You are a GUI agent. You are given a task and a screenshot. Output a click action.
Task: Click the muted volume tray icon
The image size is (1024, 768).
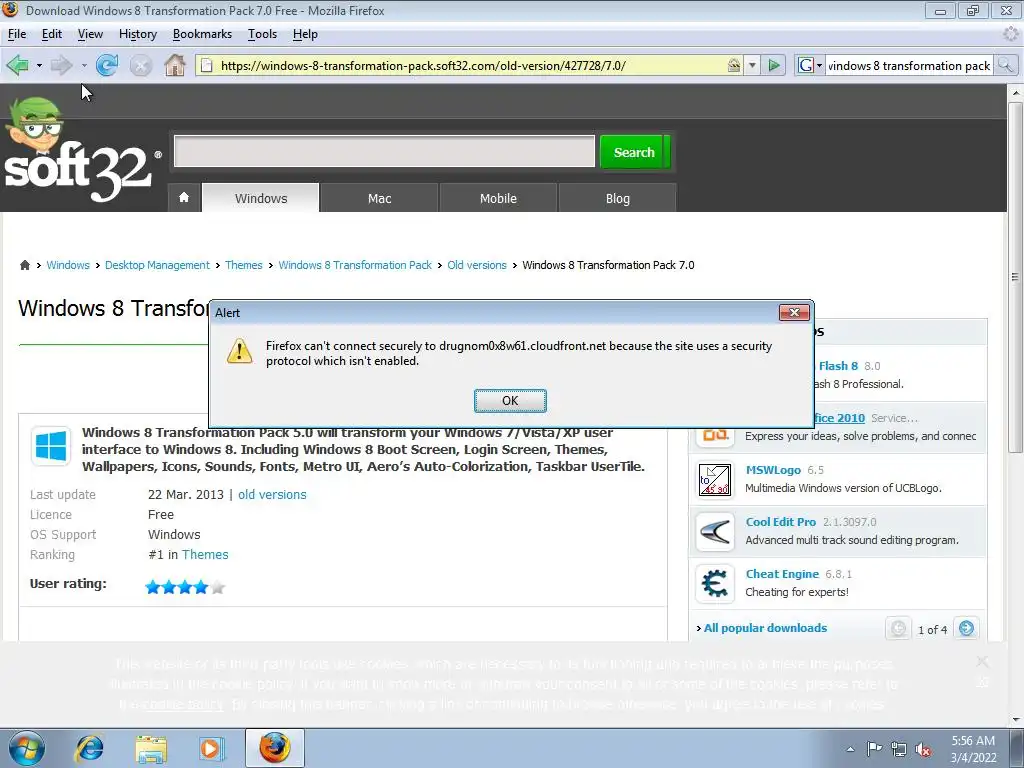[x=923, y=750]
